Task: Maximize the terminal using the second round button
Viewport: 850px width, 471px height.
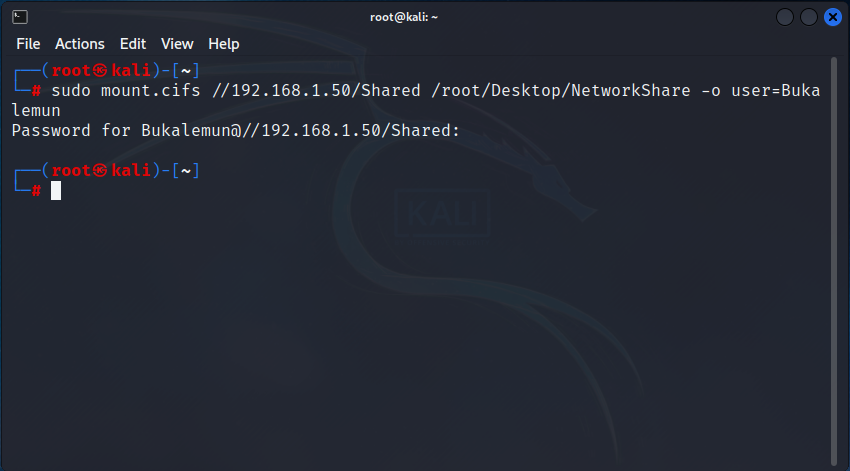Action: (x=808, y=17)
